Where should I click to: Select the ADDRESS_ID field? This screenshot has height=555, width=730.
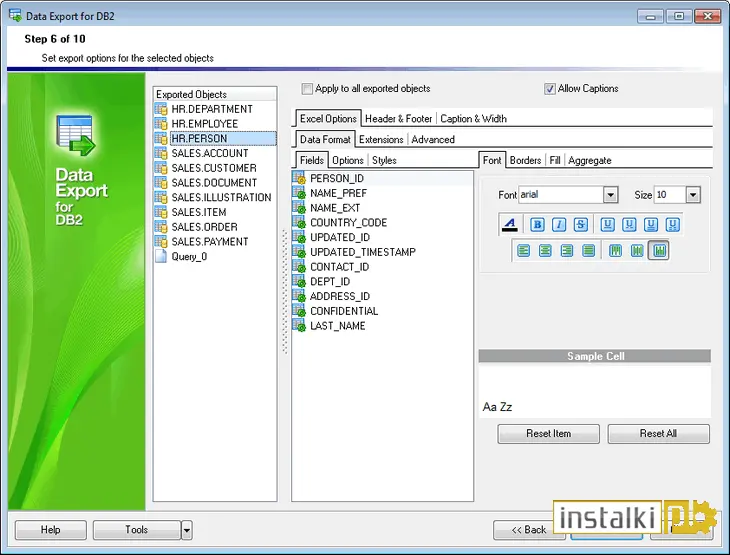click(340, 297)
